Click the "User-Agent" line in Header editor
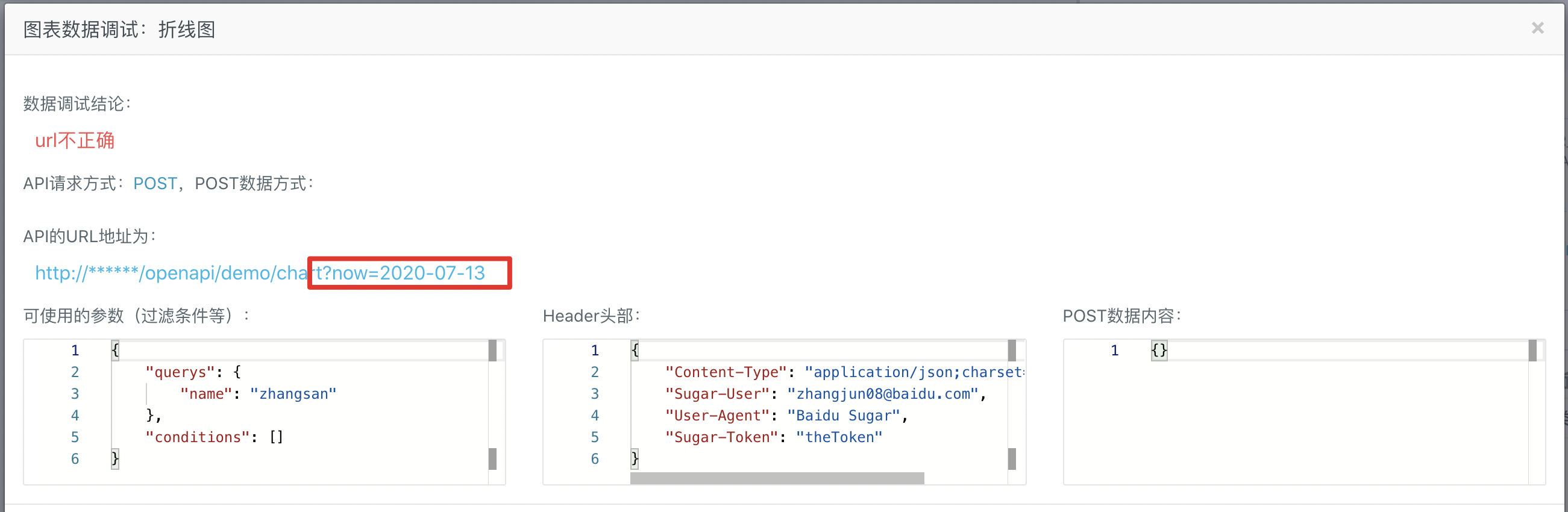This screenshot has width=1568, height=512. (x=786, y=416)
